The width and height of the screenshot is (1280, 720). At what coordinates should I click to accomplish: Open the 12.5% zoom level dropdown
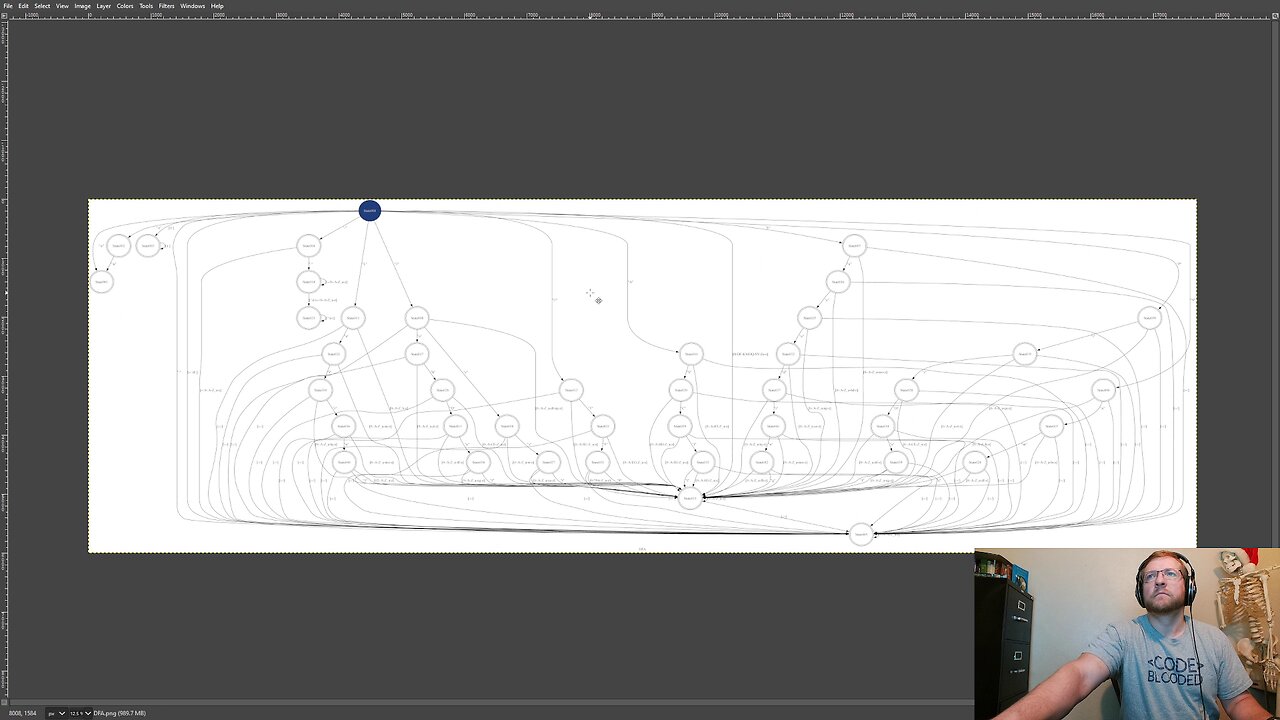80,713
